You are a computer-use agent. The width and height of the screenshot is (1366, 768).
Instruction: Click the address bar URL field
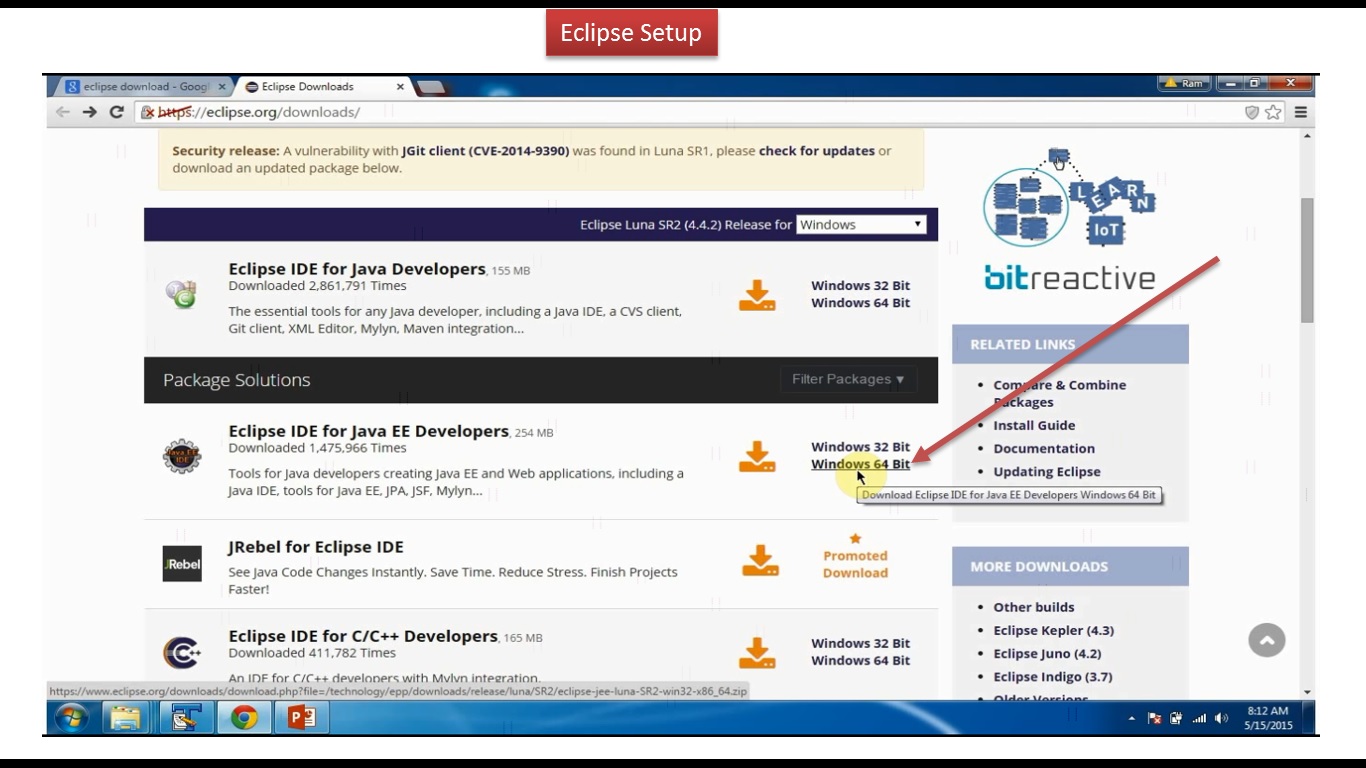(x=690, y=112)
